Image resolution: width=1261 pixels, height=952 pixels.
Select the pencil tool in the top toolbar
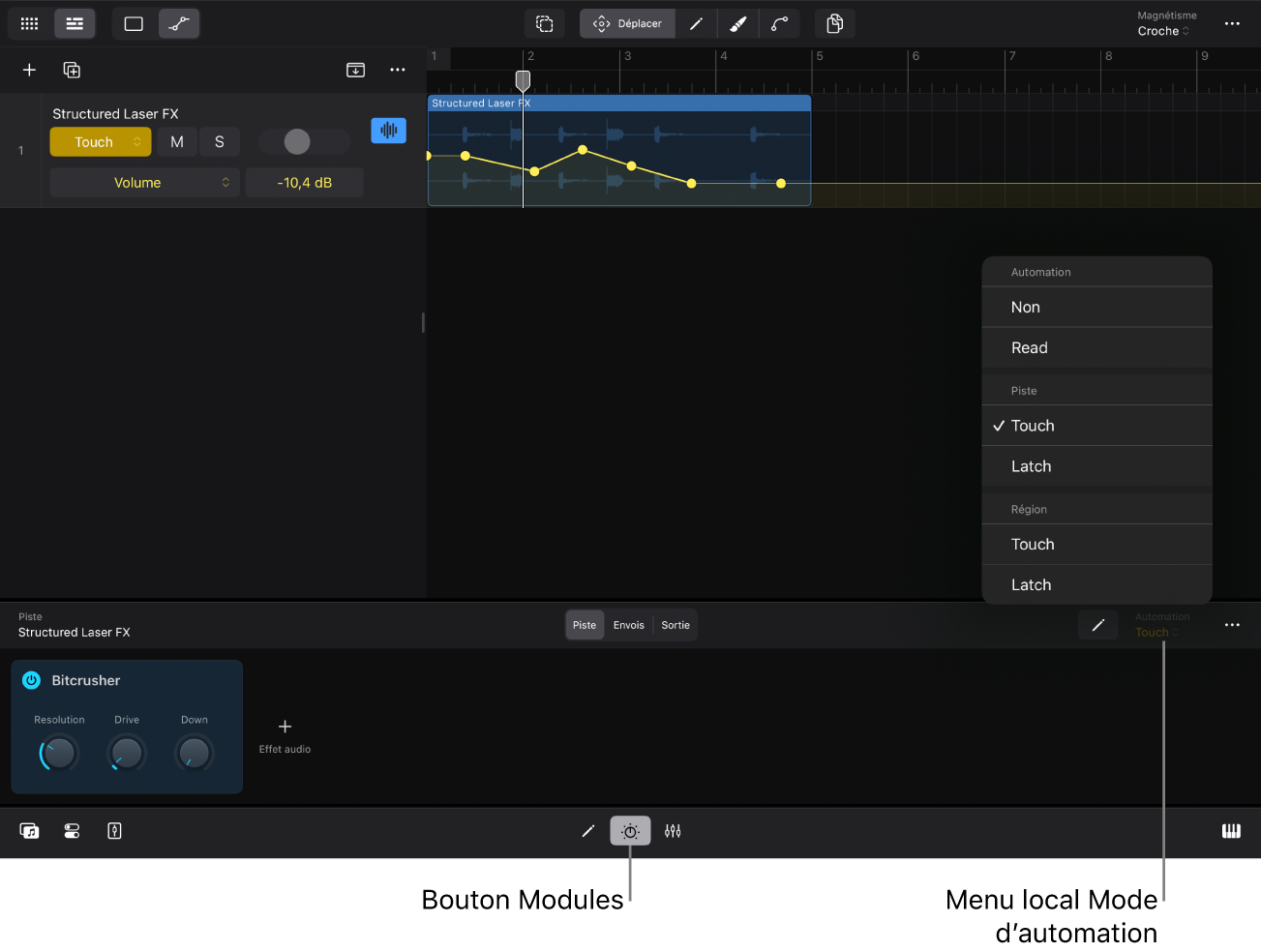pyautogui.click(x=697, y=23)
